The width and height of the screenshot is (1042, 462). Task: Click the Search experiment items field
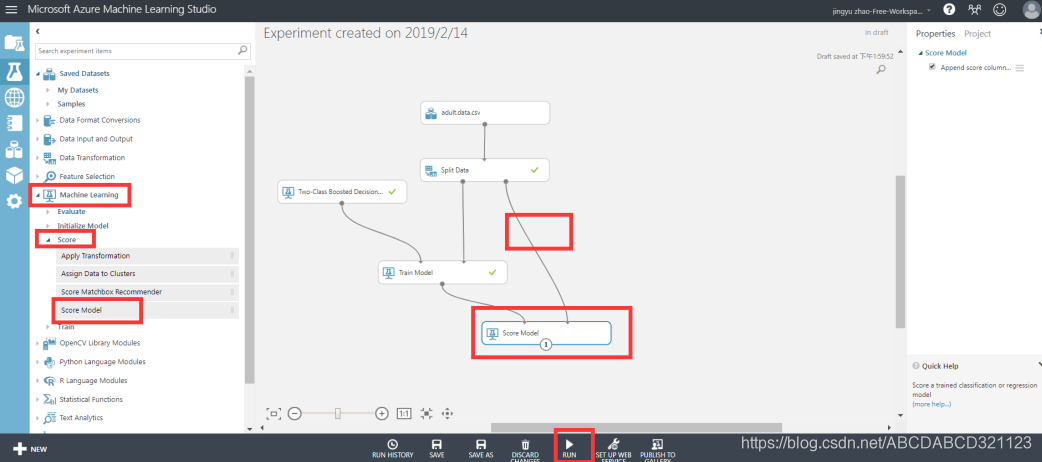pyautogui.click(x=136, y=51)
